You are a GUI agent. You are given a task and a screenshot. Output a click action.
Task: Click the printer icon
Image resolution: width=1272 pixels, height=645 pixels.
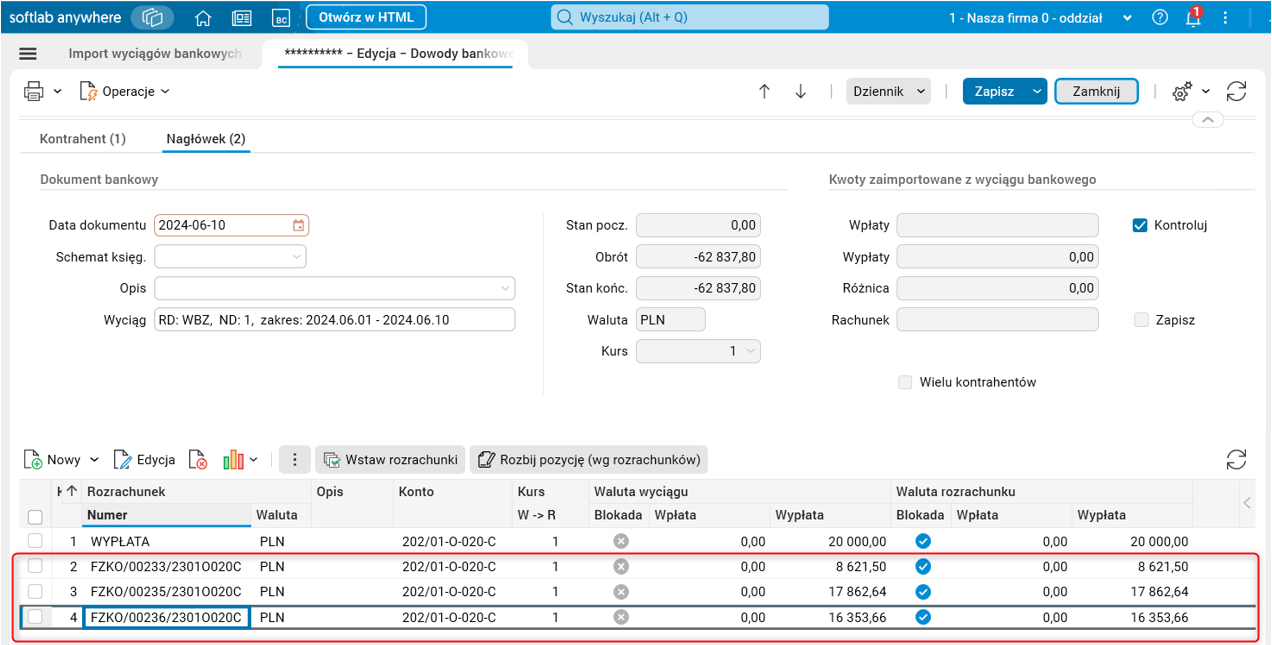33,91
